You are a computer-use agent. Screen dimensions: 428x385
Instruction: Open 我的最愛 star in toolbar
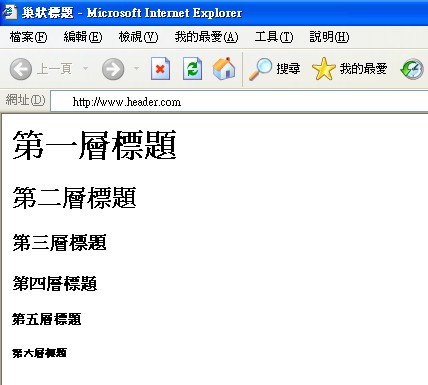coord(323,69)
